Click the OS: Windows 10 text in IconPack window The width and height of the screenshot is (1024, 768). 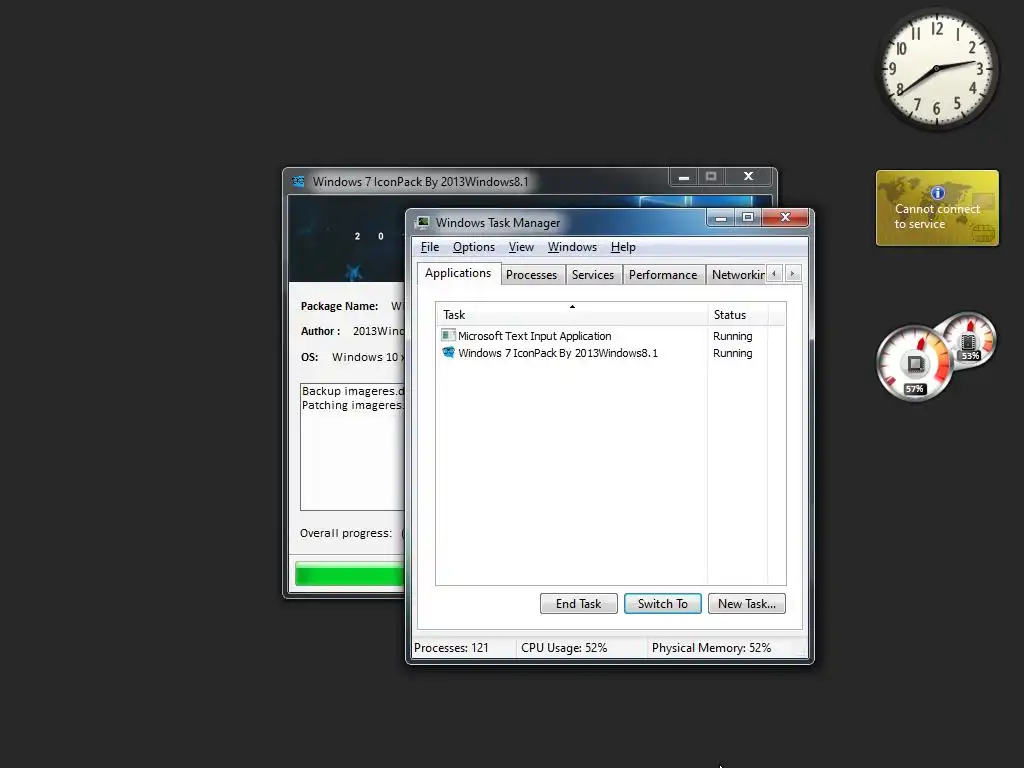[353, 357]
